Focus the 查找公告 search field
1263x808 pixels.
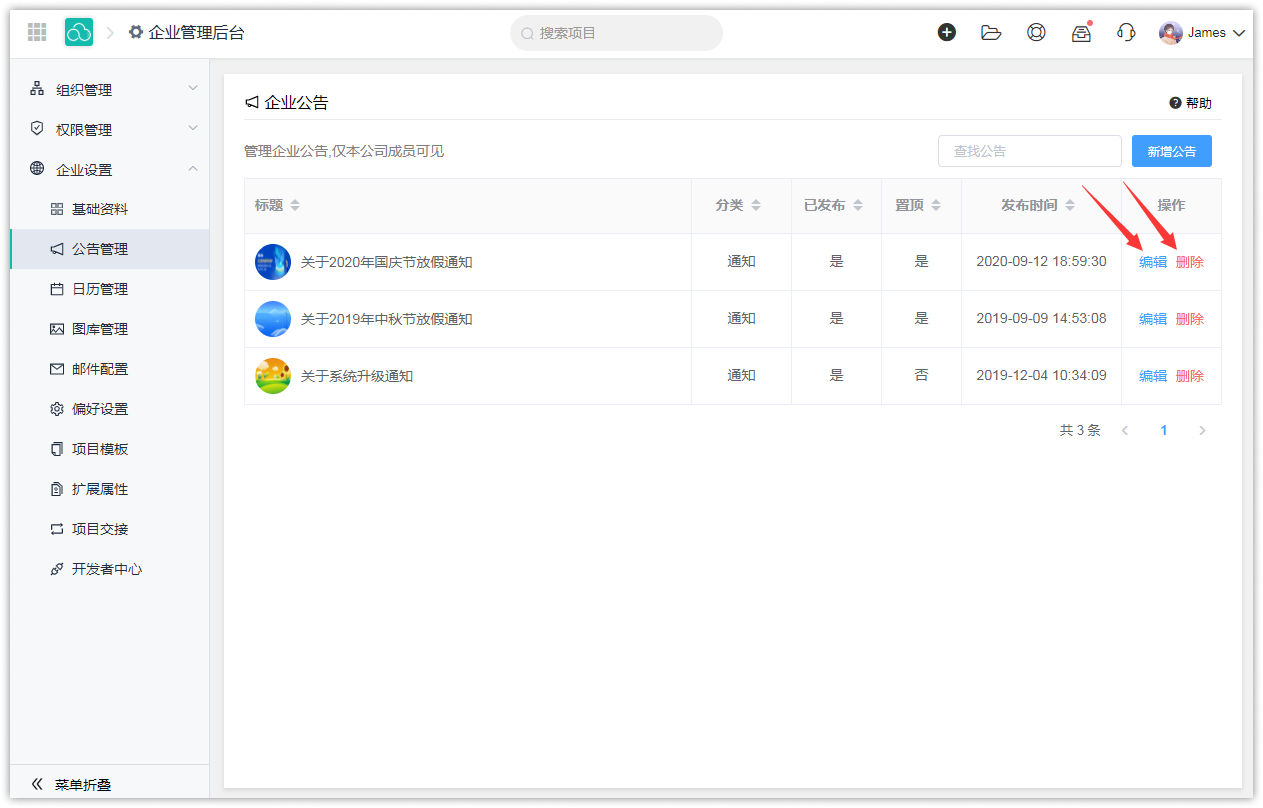point(1029,151)
